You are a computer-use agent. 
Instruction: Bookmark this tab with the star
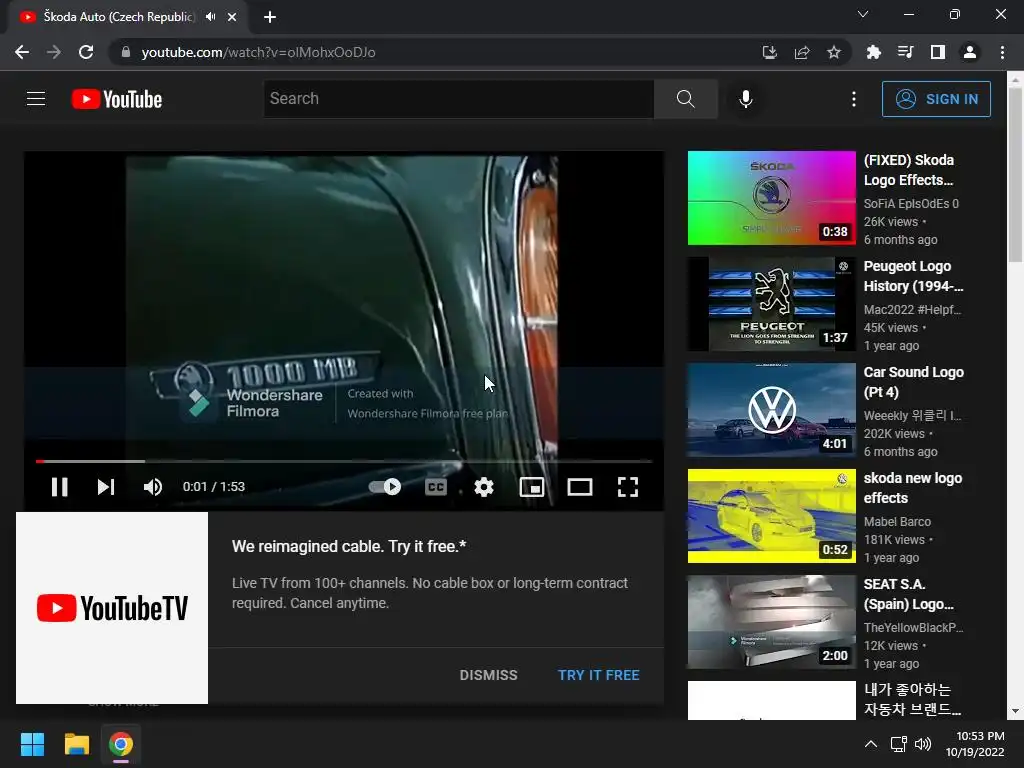coord(833,52)
